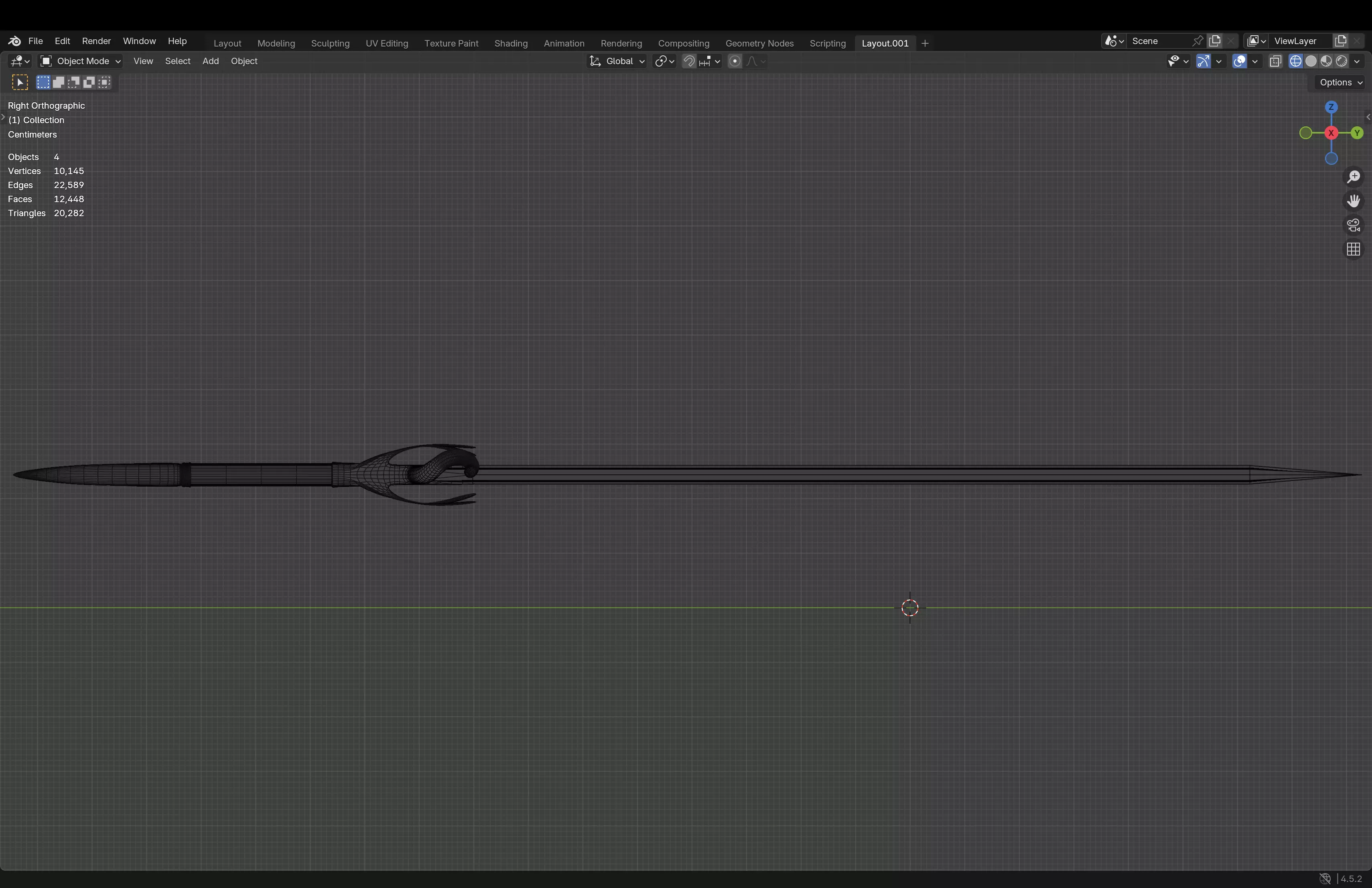Open the File menu
1372x888 pixels.
point(35,41)
